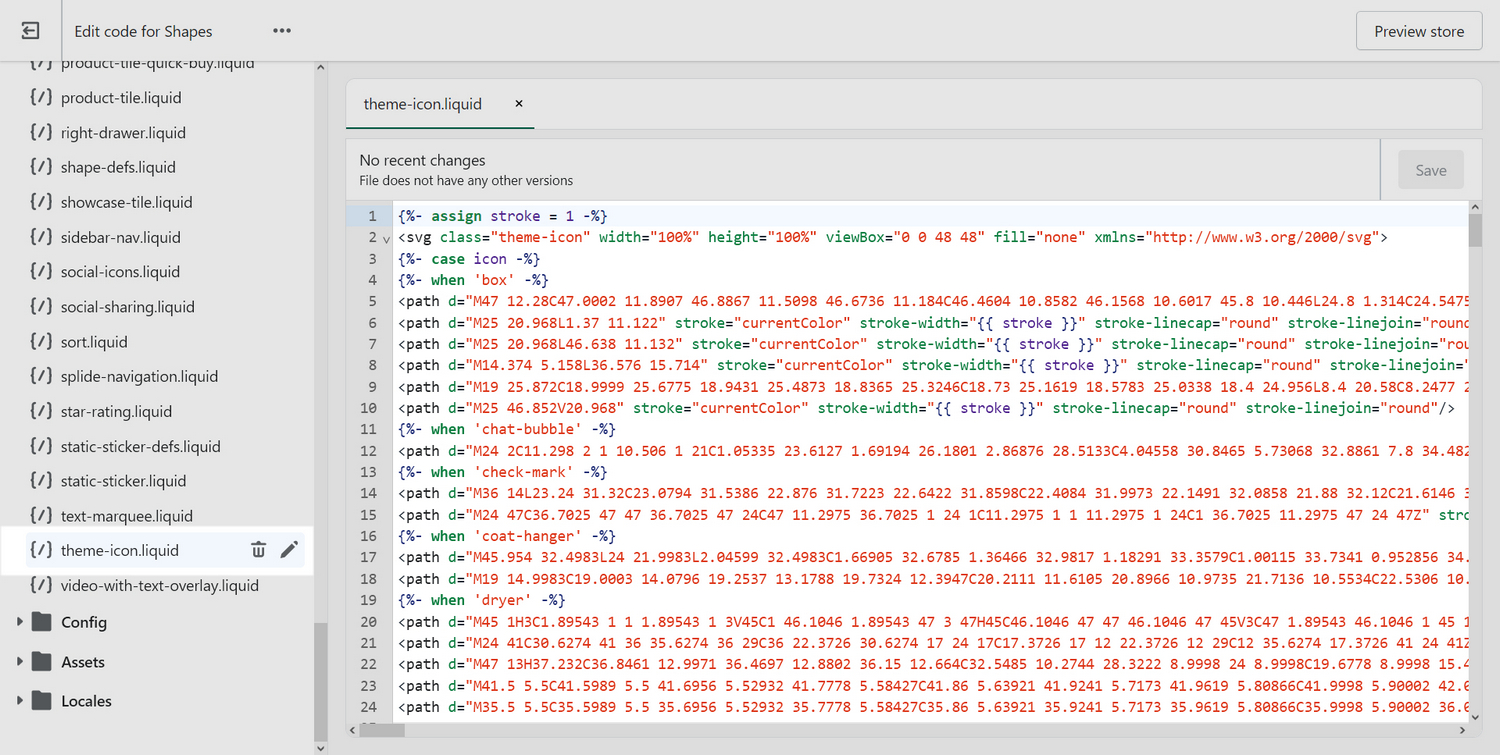
Task: Click file icon beside sort.liquid
Action: (41, 342)
